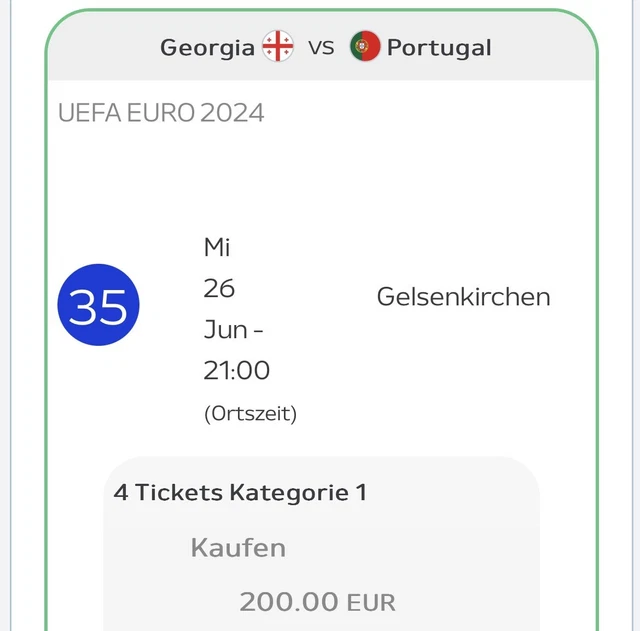Viewport: 640px width, 631px height.
Task: Select the '4 Tickets Kategorie 1' heading
Action: click(x=240, y=492)
